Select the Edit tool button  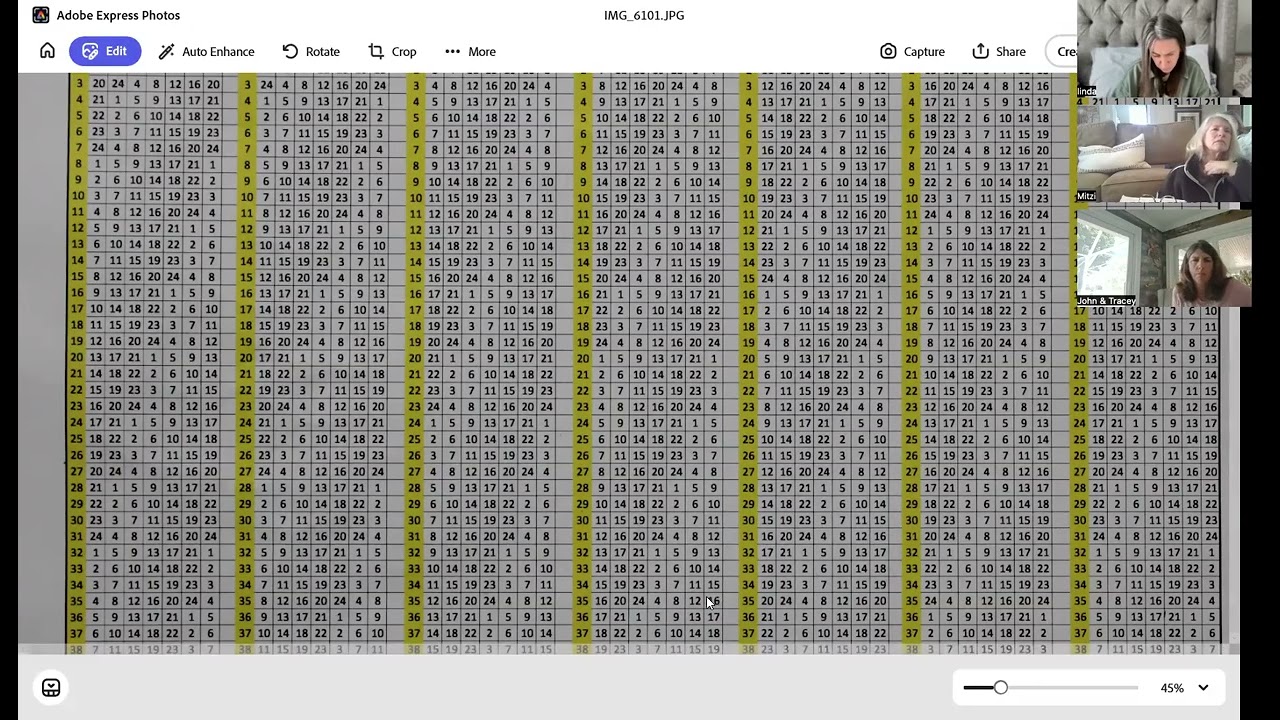pyautogui.click(x=105, y=51)
